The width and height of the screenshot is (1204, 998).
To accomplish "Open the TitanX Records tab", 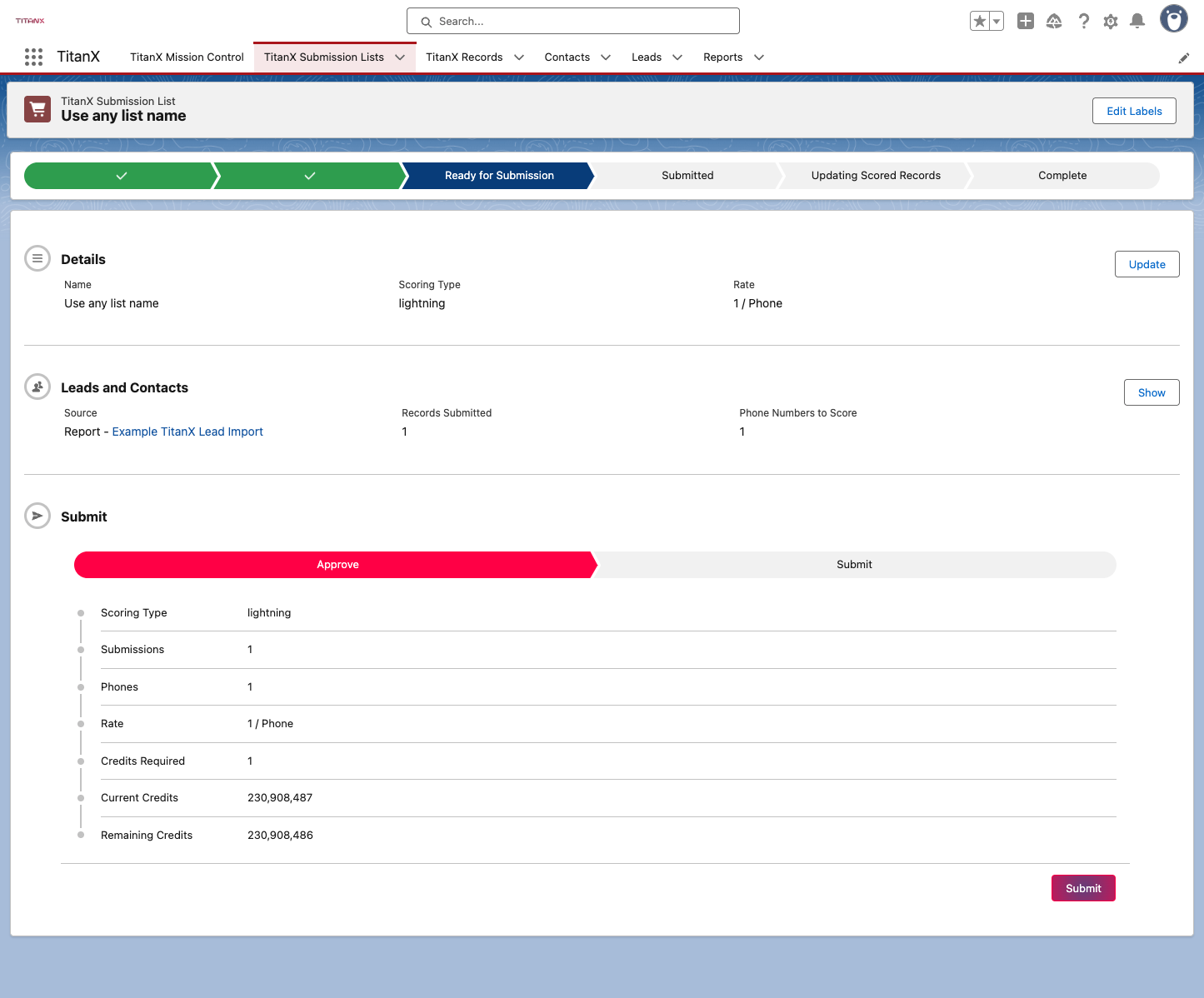I will tap(464, 57).
